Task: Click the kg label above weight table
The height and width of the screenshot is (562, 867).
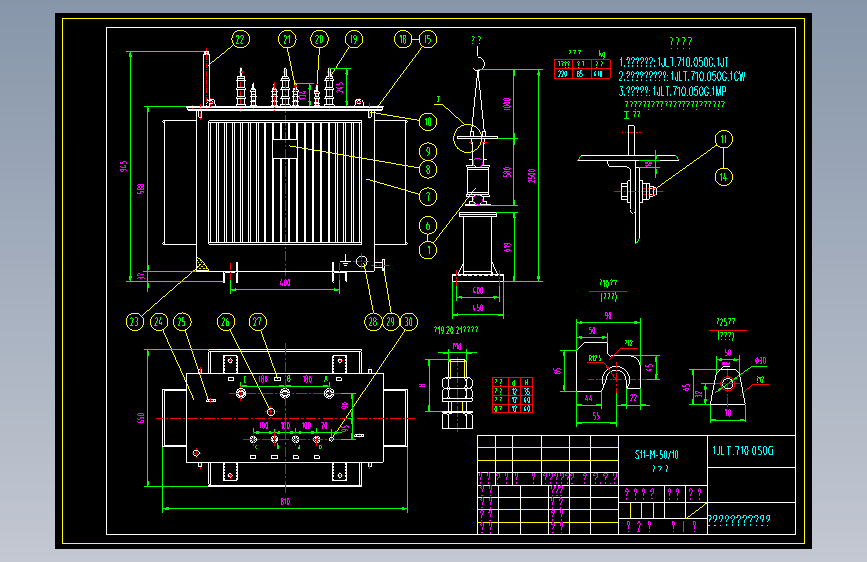Action: coord(602,54)
